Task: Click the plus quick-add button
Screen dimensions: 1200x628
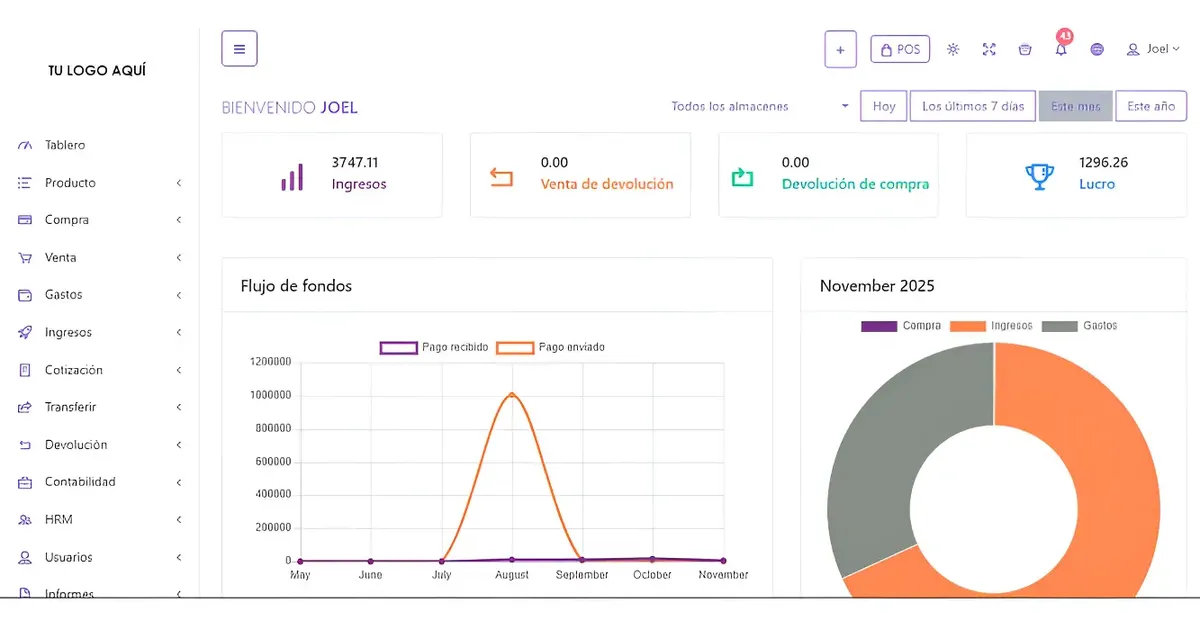Action: tap(840, 49)
